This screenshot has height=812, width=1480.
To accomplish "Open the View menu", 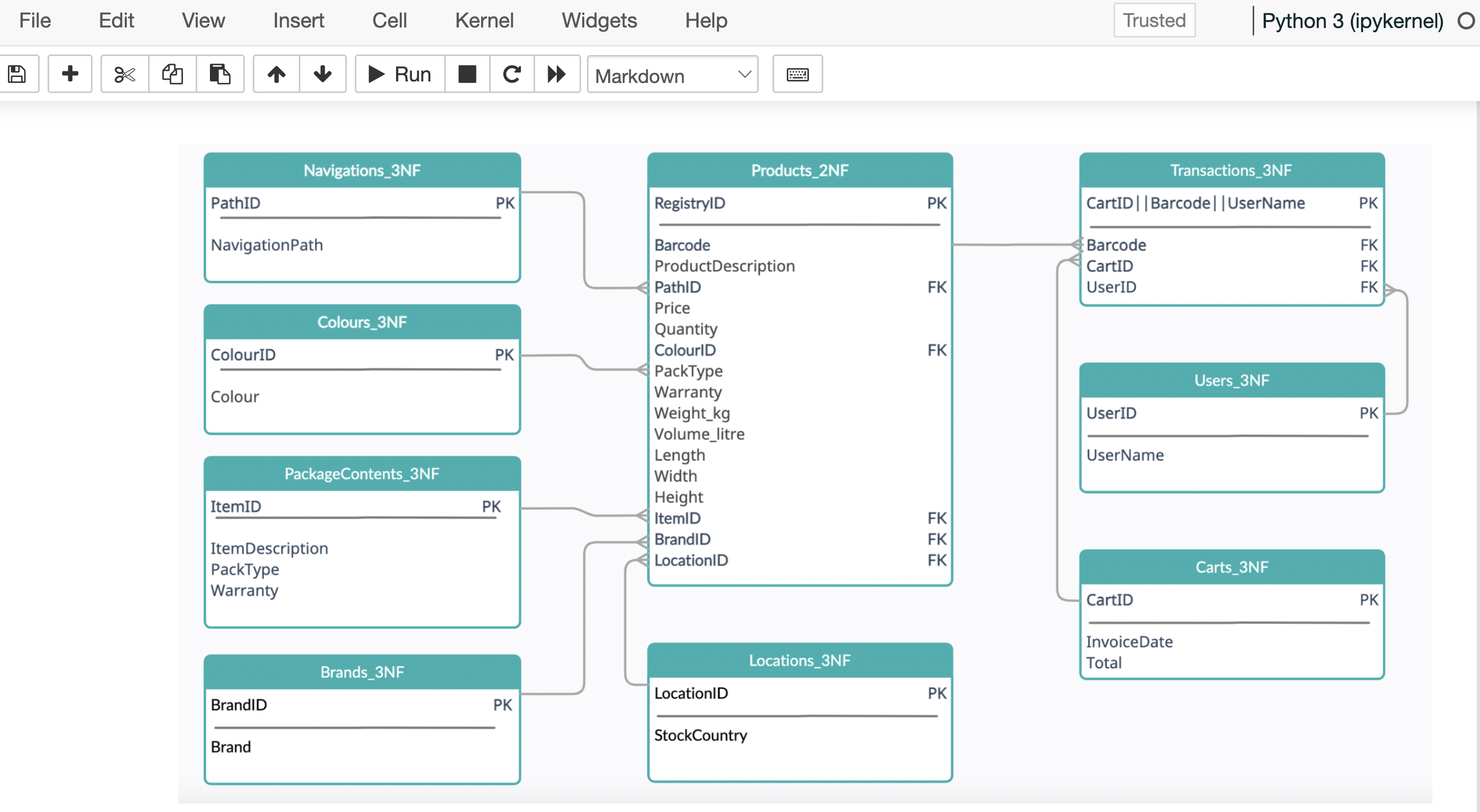I will [x=204, y=21].
